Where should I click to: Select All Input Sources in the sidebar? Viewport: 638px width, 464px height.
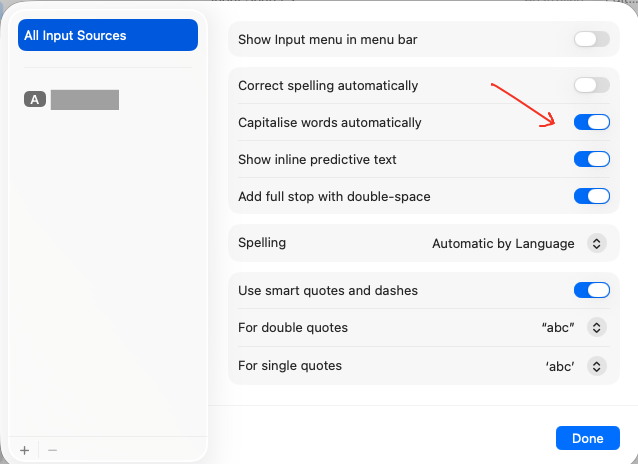coord(108,35)
